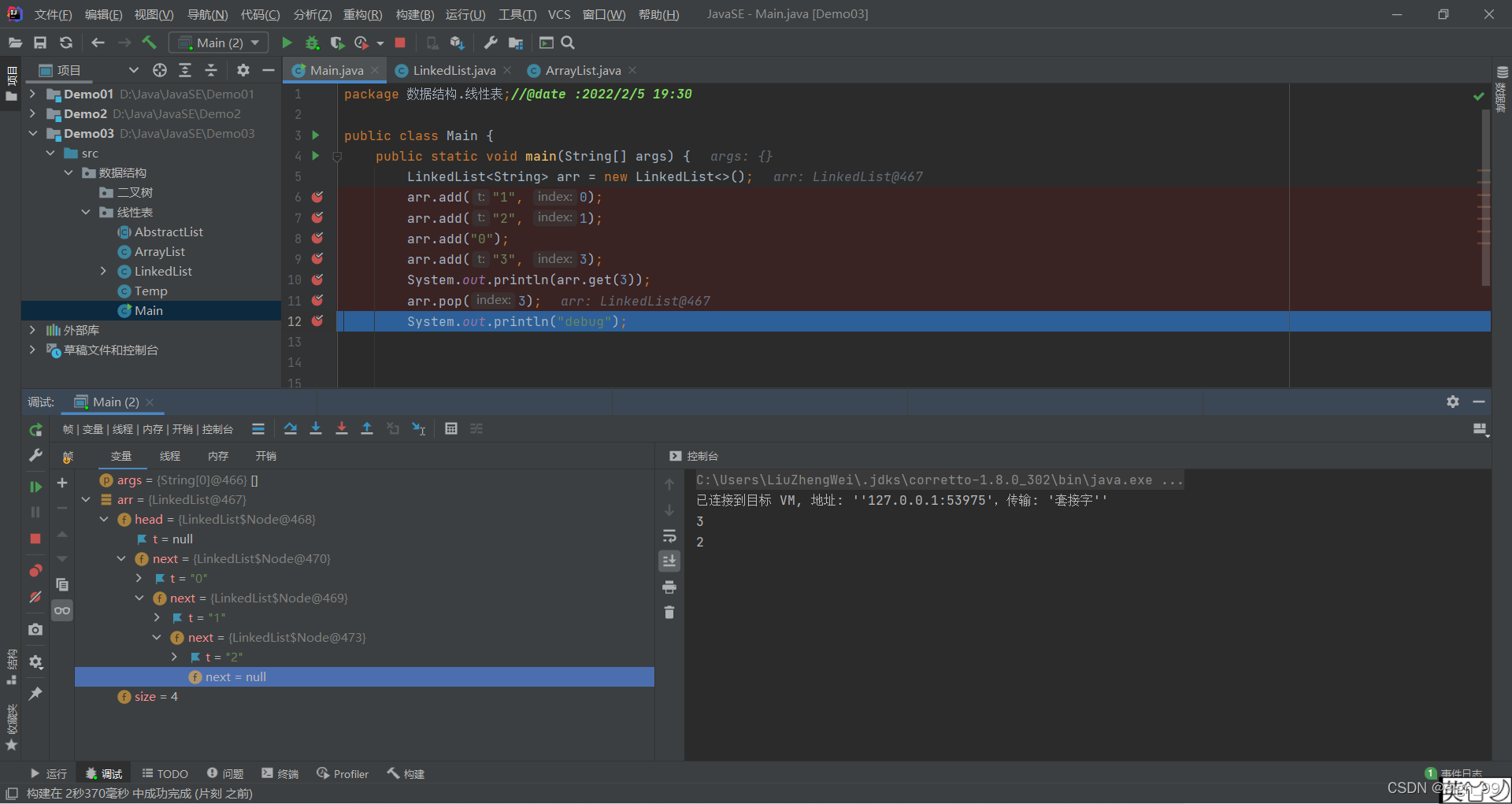Start debugging with the bug icon
The height and width of the screenshot is (804, 1512).
click(x=312, y=43)
